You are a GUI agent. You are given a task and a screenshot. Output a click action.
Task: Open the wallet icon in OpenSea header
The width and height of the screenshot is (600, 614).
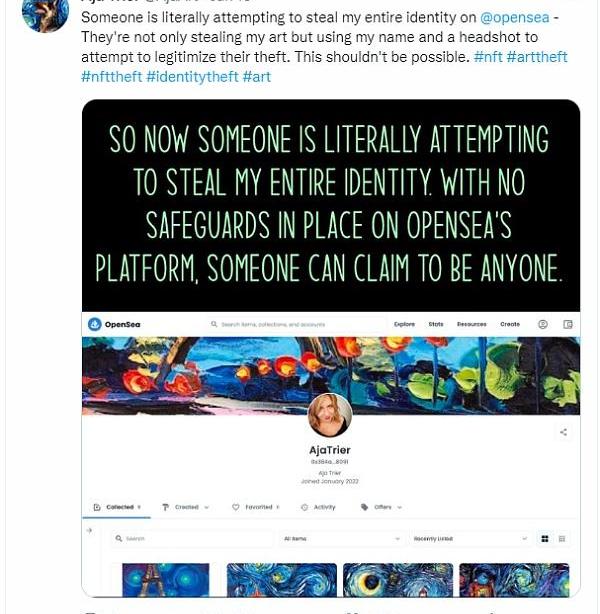point(568,324)
